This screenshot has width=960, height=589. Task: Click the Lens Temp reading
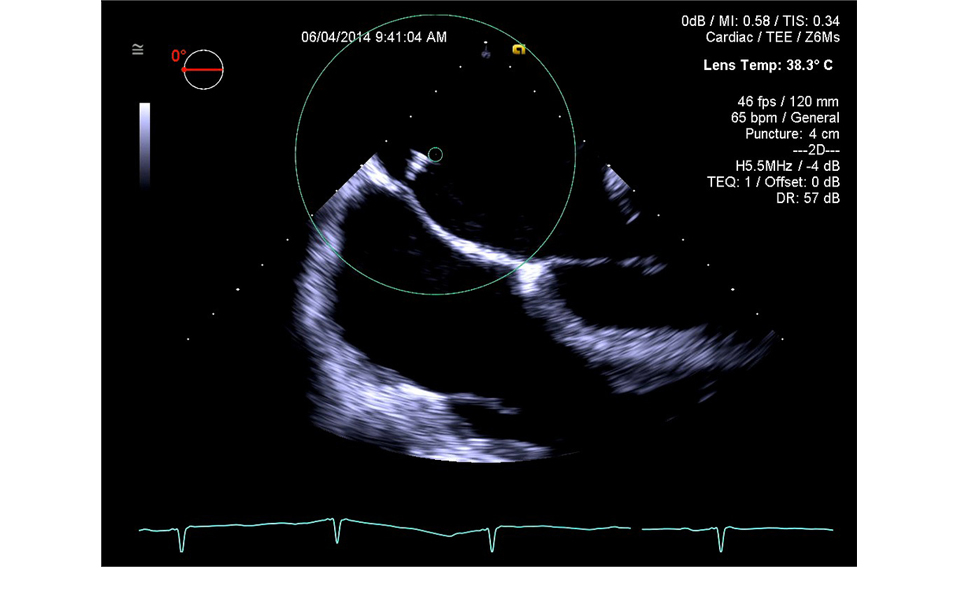[x=768, y=66]
